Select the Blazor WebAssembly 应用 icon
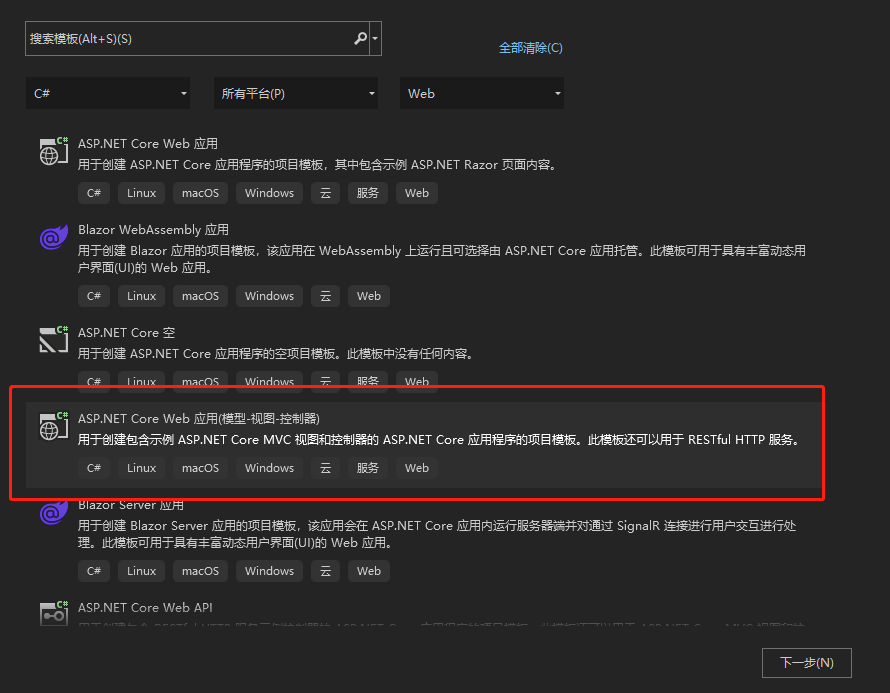Screen dimensions: 890x693 (x=54, y=237)
